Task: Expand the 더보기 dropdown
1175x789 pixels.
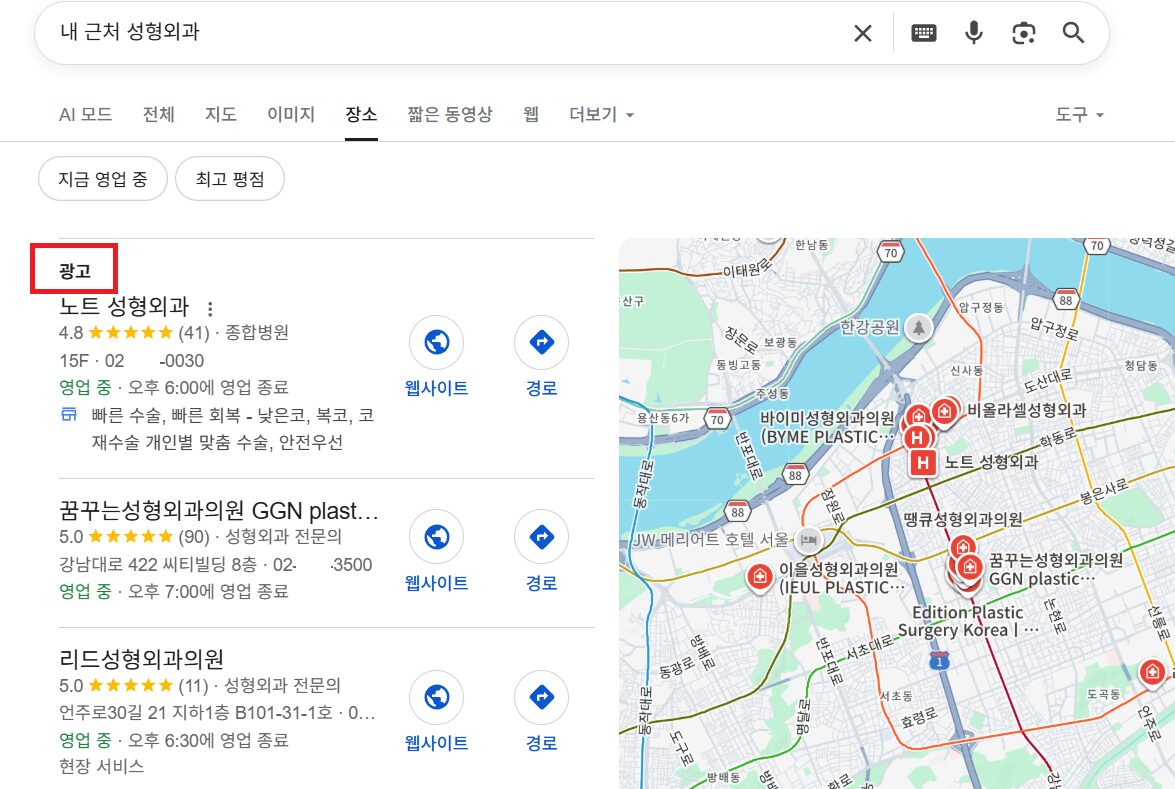Action: [x=601, y=115]
